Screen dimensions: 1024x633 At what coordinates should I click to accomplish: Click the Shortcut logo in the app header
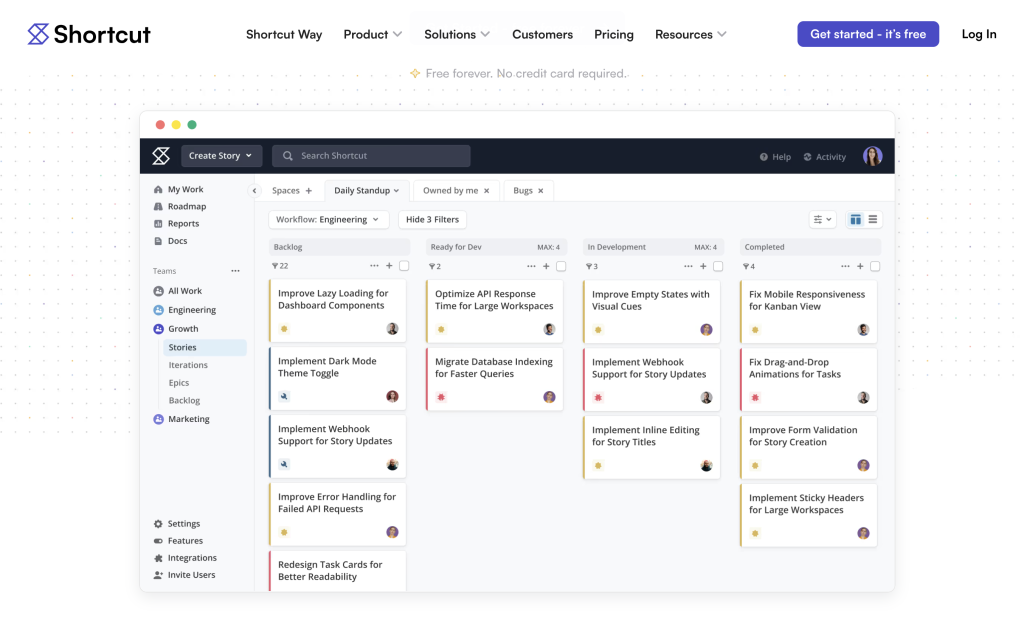click(161, 156)
